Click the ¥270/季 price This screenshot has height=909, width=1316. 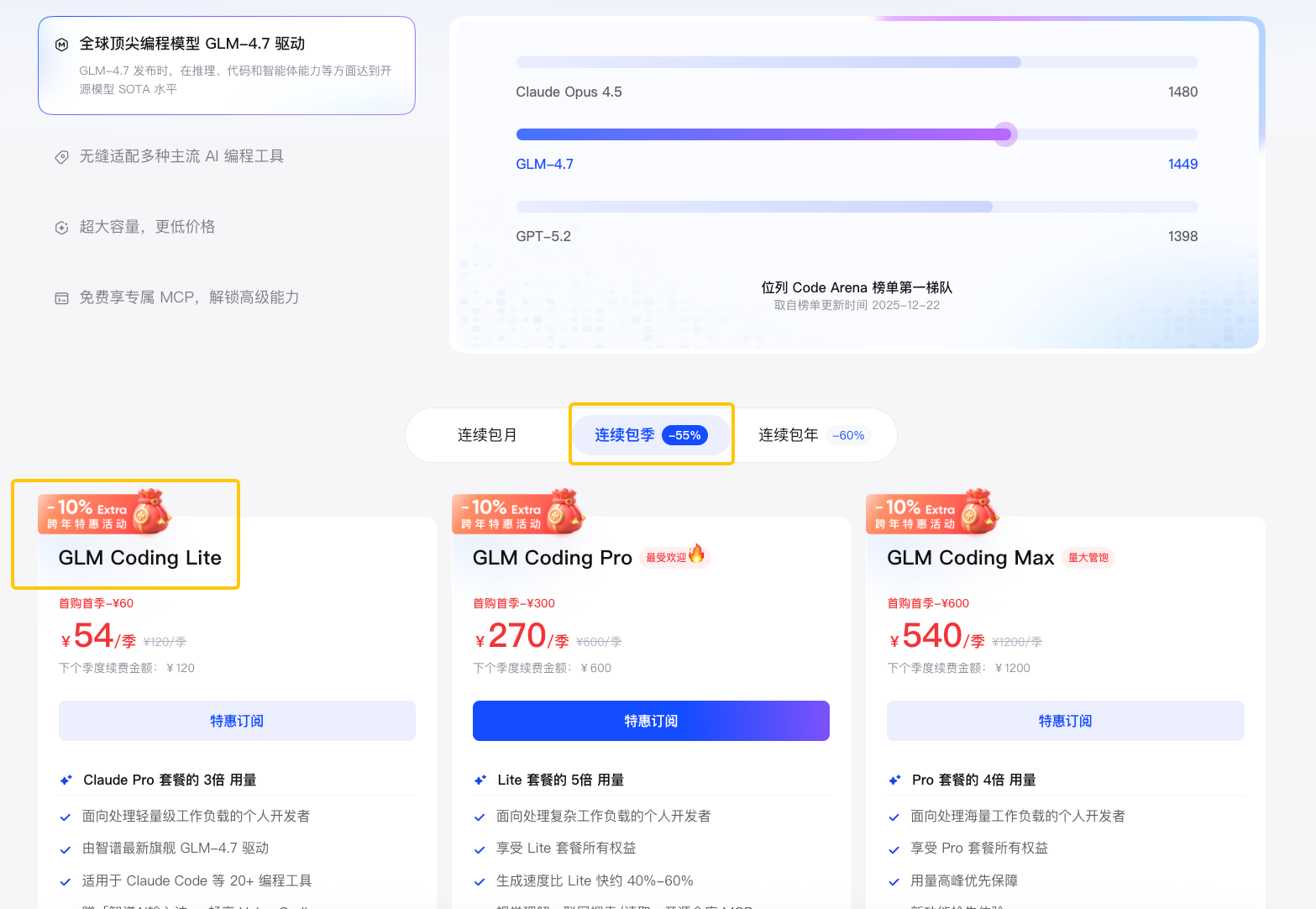pyautogui.click(x=522, y=637)
